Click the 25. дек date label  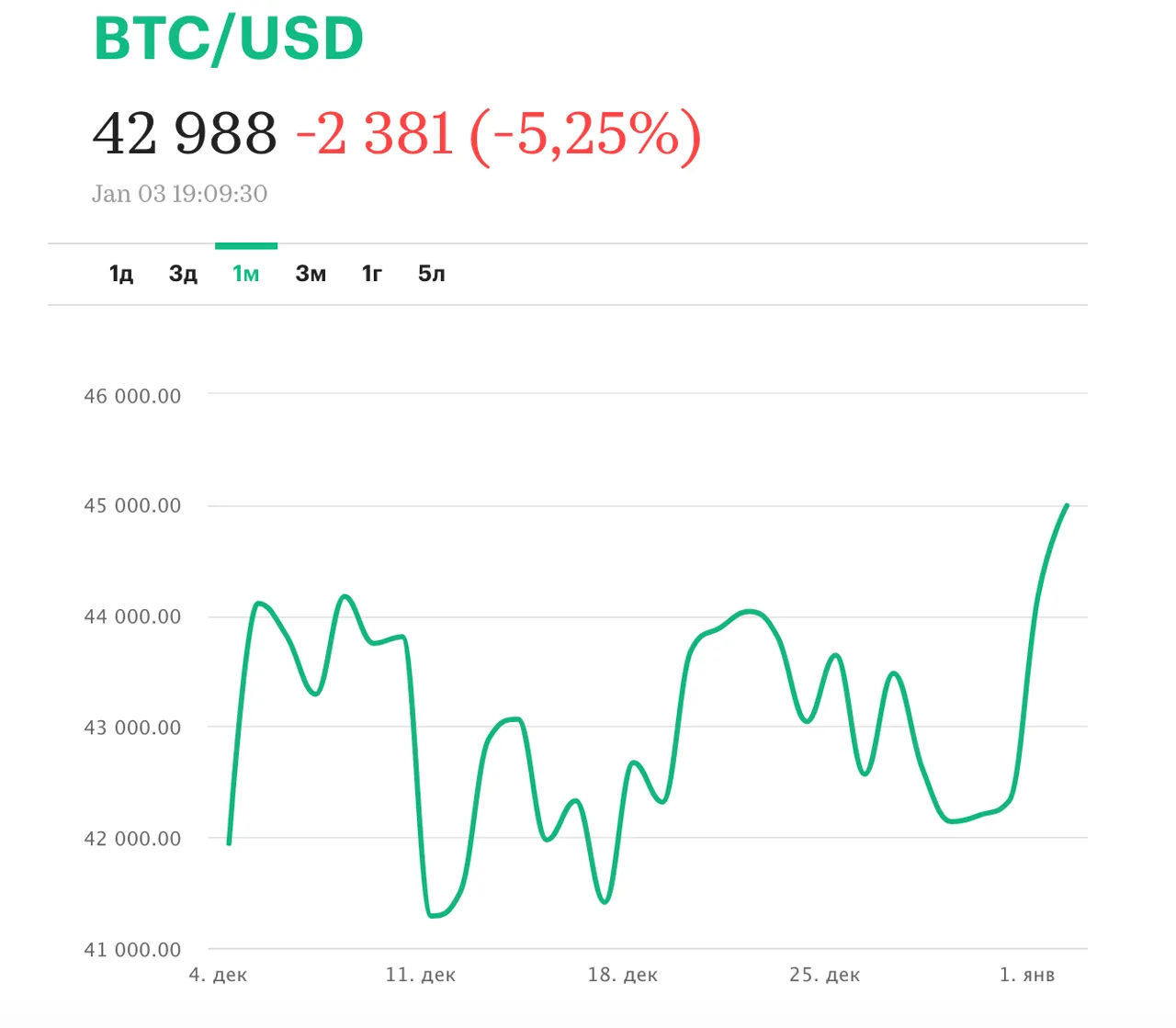[825, 975]
